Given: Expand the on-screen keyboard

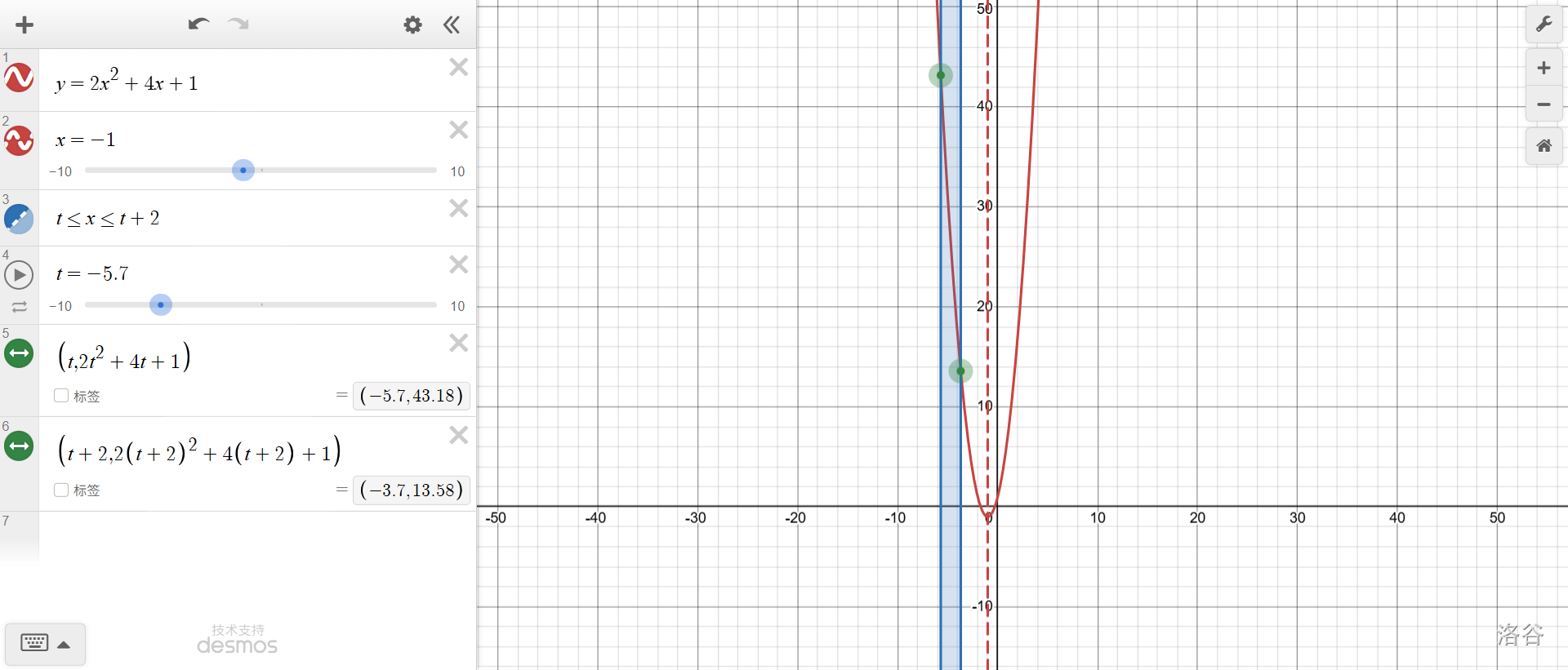Looking at the screenshot, I should click(x=45, y=644).
